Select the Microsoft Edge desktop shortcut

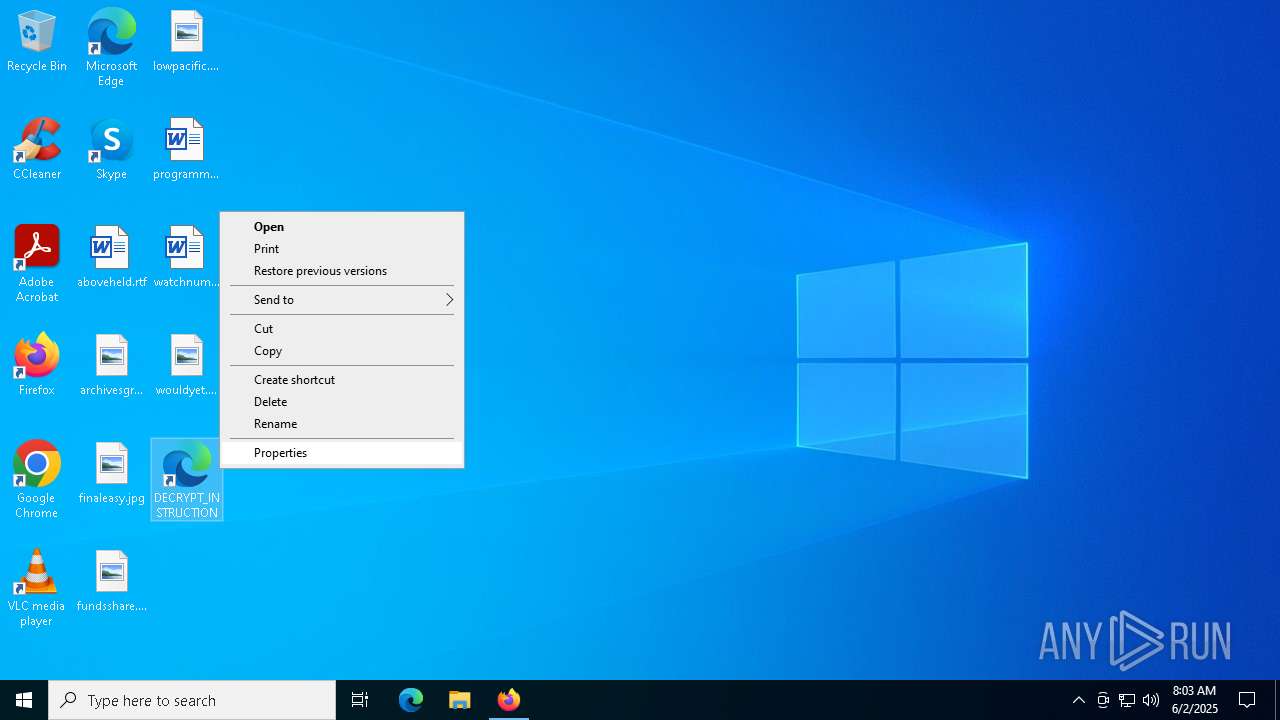pyautogui.click(x=111, y=47)
